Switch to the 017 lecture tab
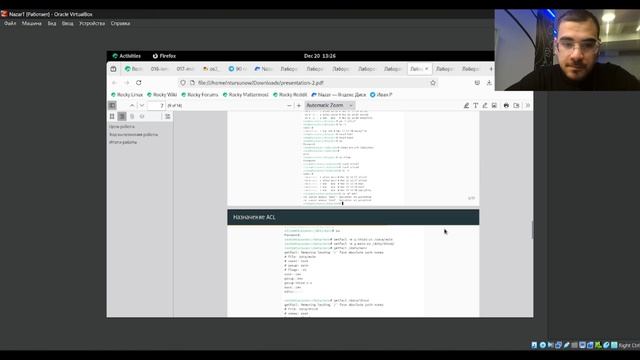 click(185, 69)
